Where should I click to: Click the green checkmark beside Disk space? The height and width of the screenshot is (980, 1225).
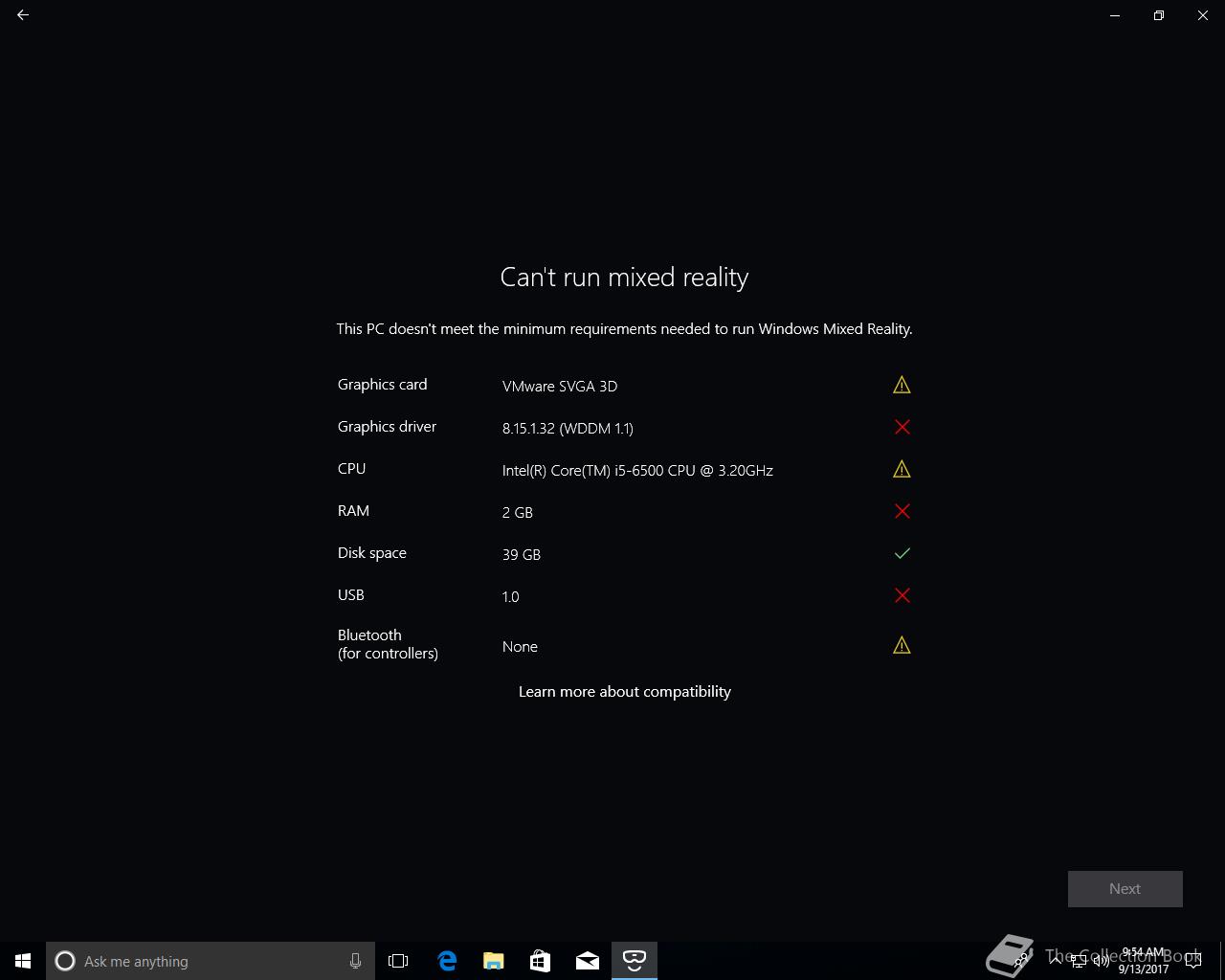click(x=902, y=553)
